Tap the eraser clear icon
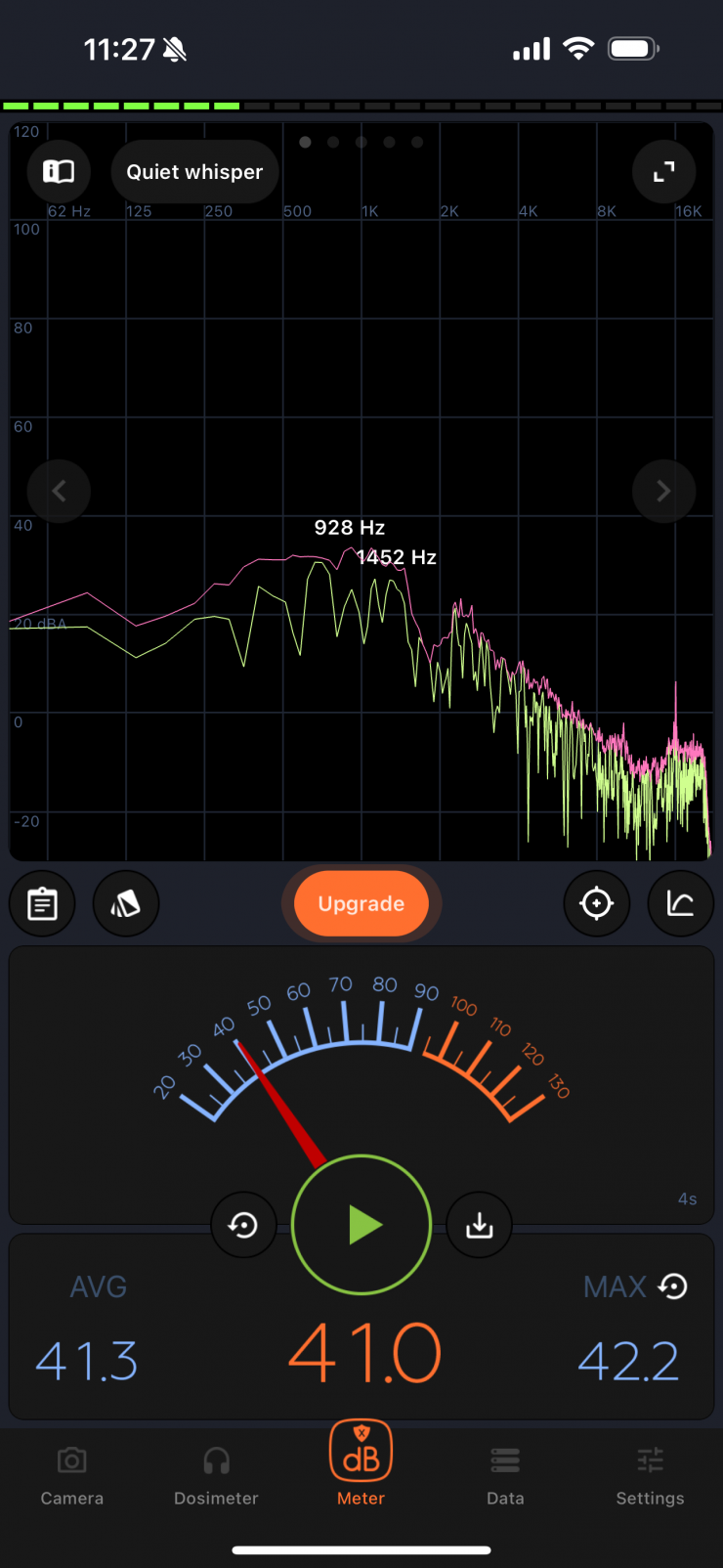Viewport: 723px width, 1568px height. click(x=125, y=903)
